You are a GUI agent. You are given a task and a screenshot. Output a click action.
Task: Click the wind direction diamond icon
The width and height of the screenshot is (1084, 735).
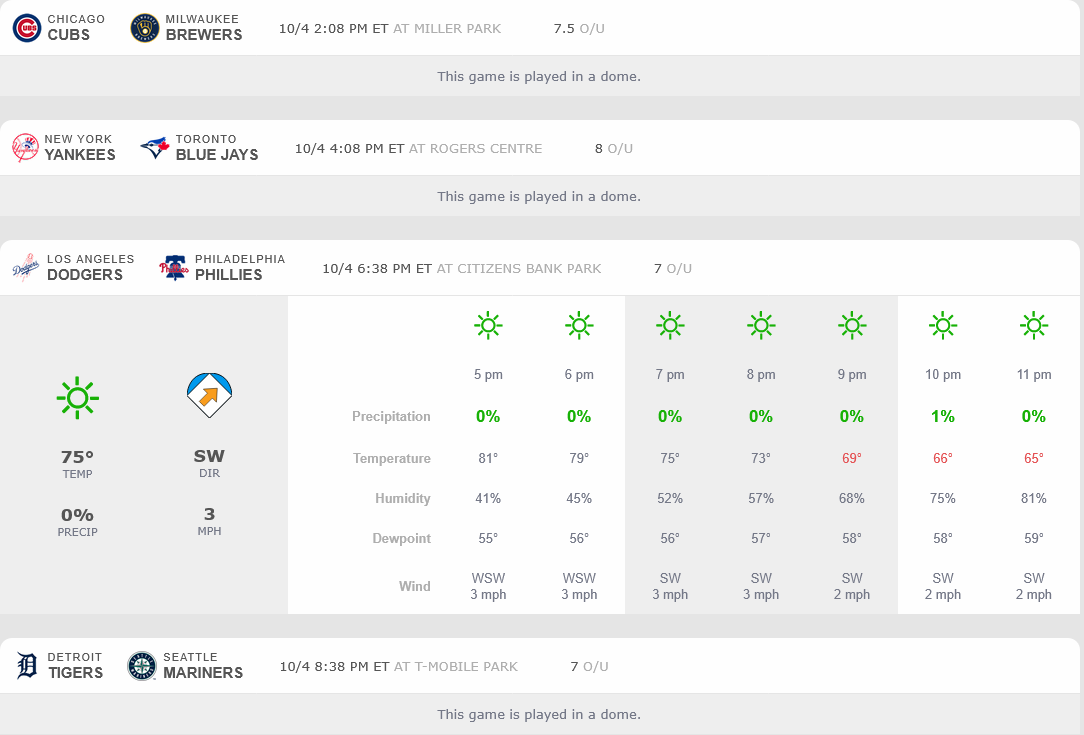coord(209,396)
